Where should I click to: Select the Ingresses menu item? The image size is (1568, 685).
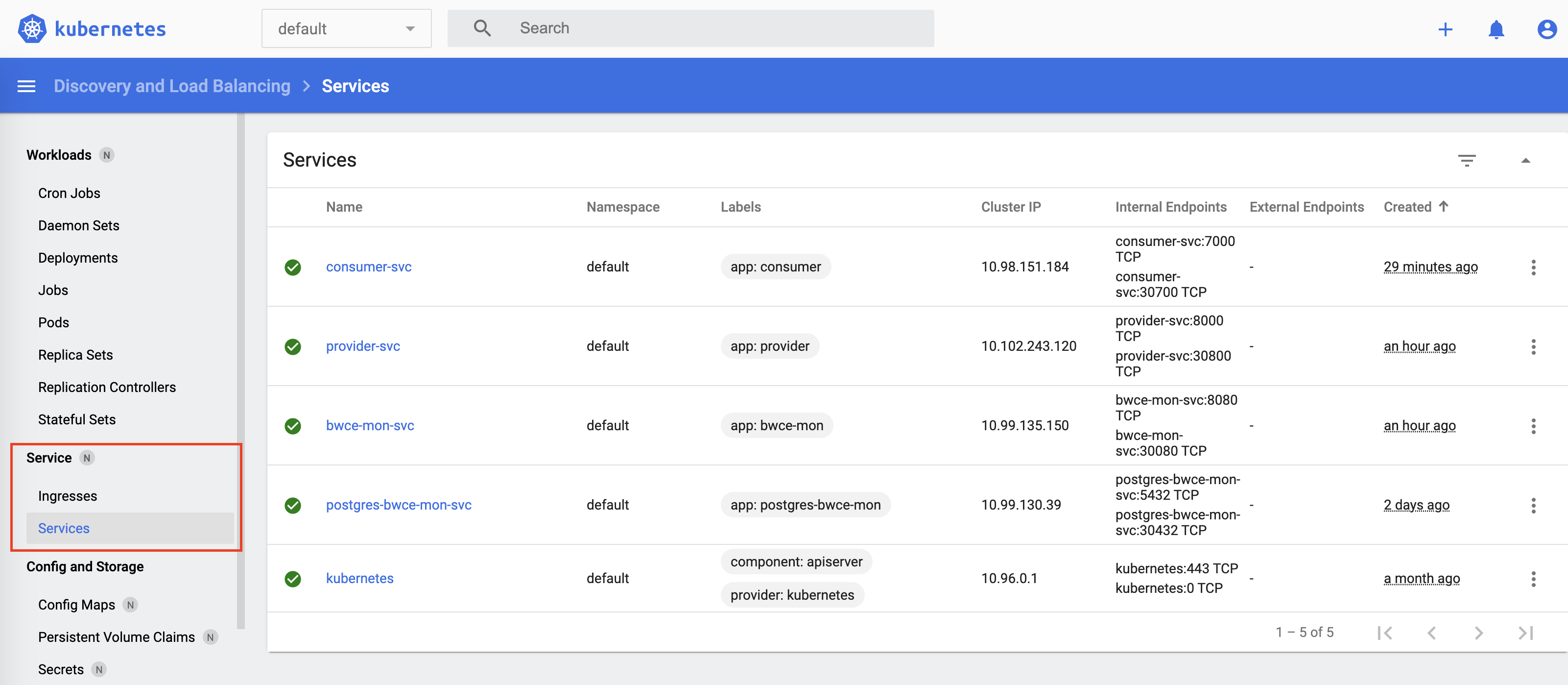pos(67,496)
